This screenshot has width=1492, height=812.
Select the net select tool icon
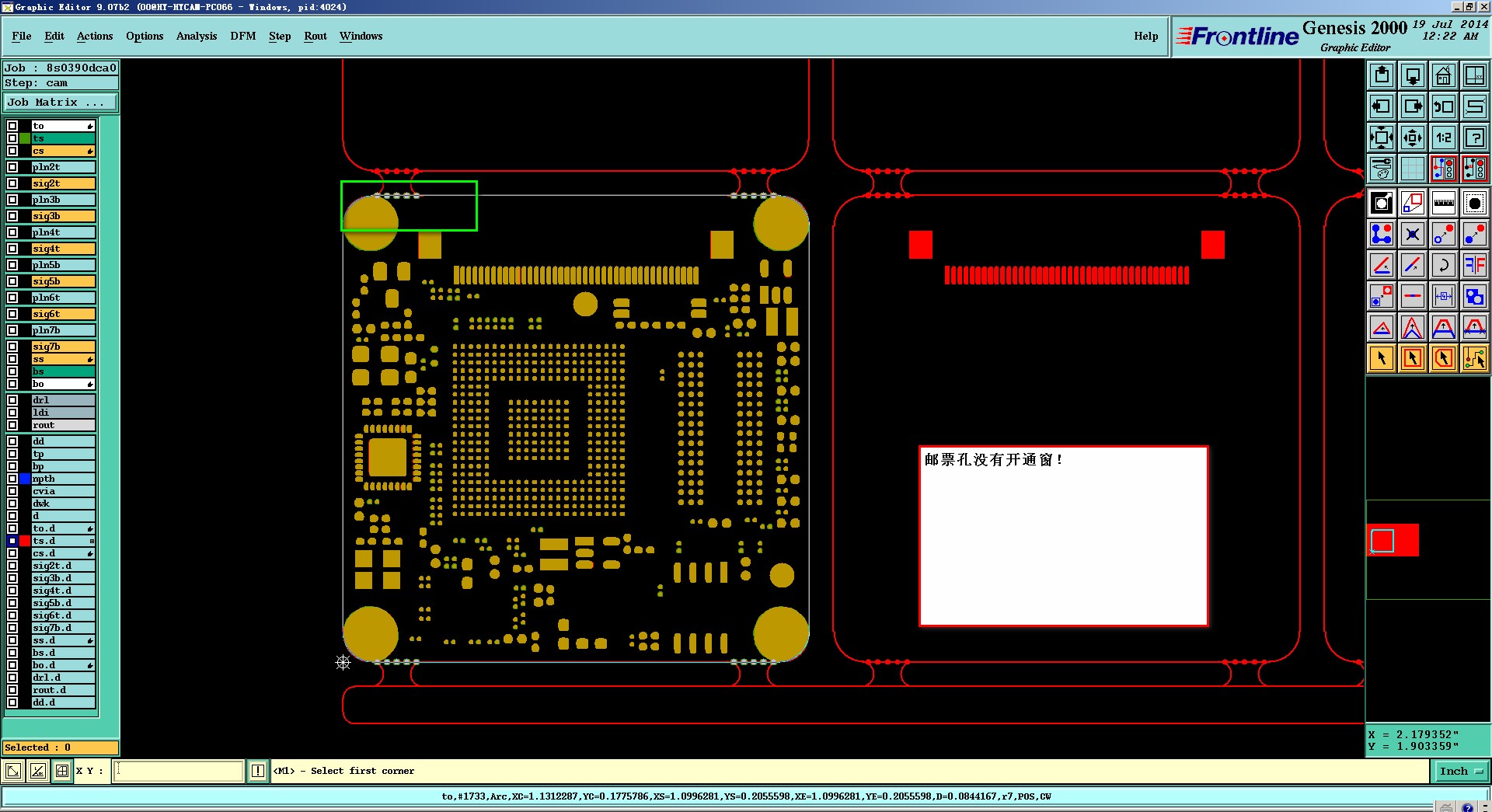pyautogui.click(x=1475, y=358)
